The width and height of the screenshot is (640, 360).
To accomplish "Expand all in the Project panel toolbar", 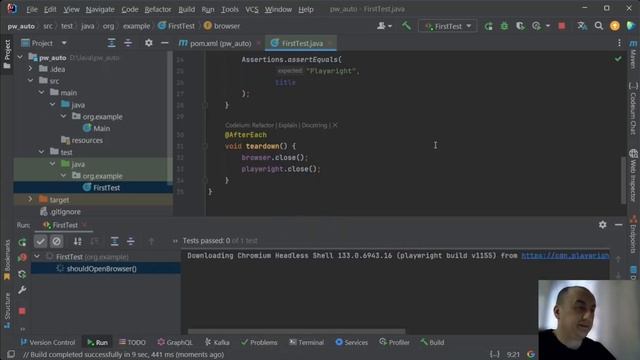I will click(111, 43).
